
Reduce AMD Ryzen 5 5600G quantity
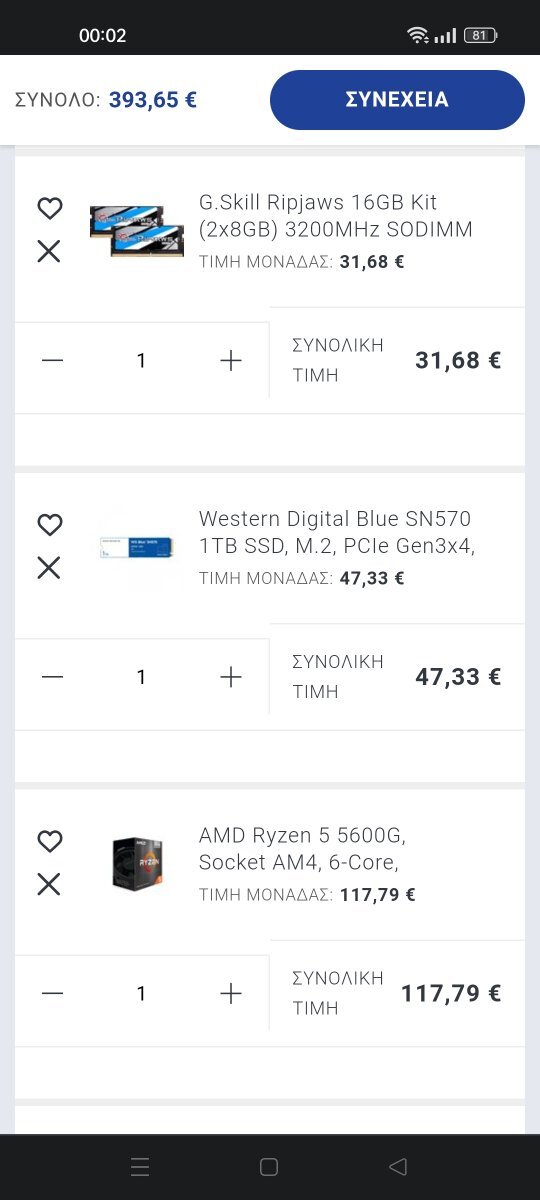pyautogui.click(x=53, y=993)
